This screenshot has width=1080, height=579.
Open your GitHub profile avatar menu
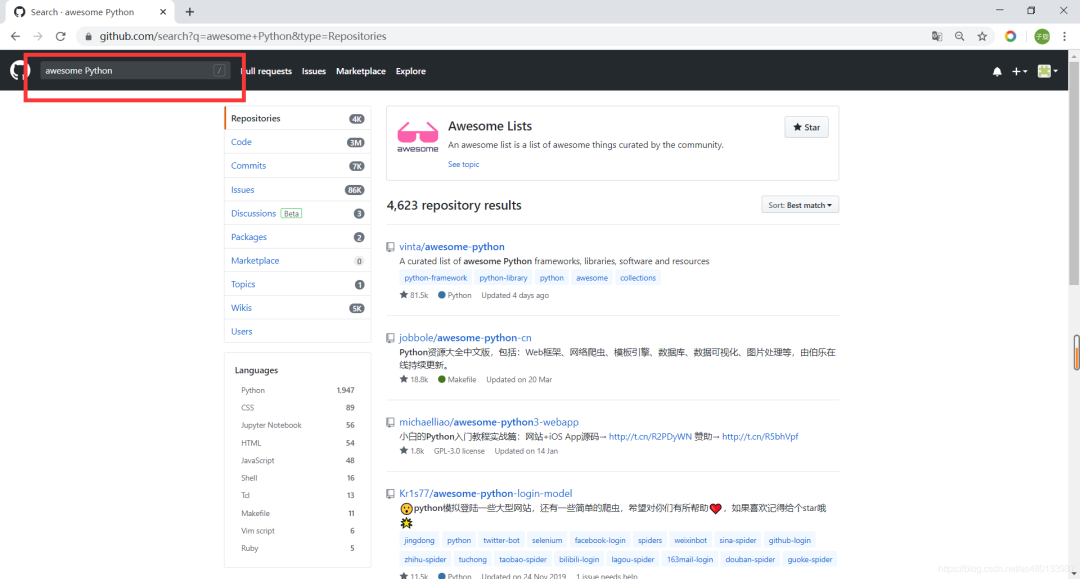pos(1043,71)
